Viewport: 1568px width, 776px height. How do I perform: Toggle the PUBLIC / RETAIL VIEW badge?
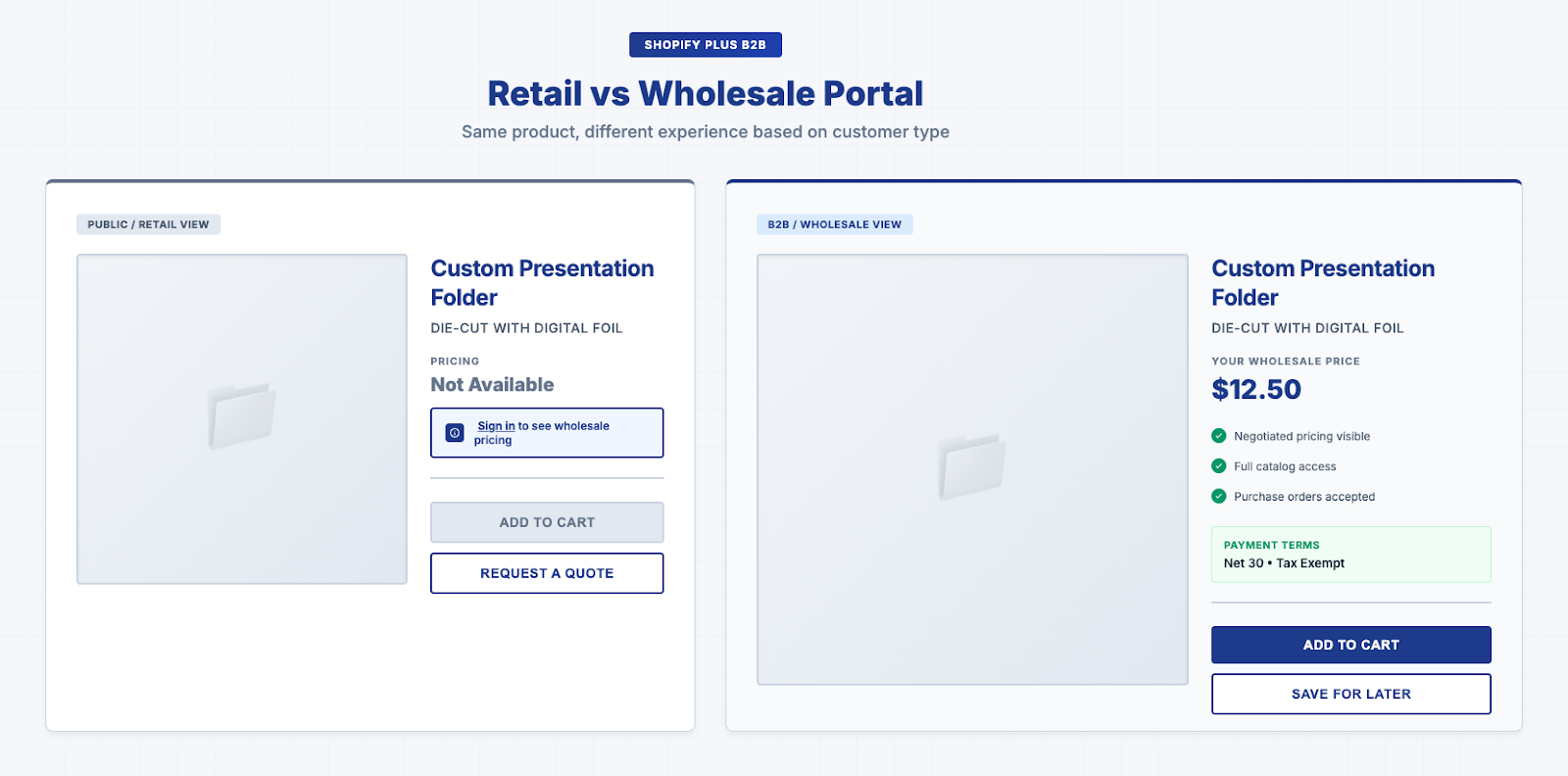click(148, 223)
